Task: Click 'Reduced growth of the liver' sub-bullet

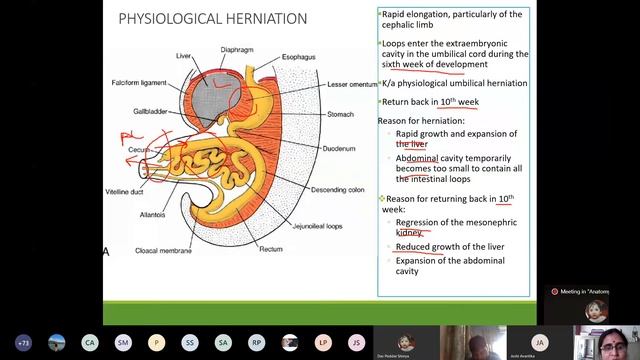Action: [450, 247]
